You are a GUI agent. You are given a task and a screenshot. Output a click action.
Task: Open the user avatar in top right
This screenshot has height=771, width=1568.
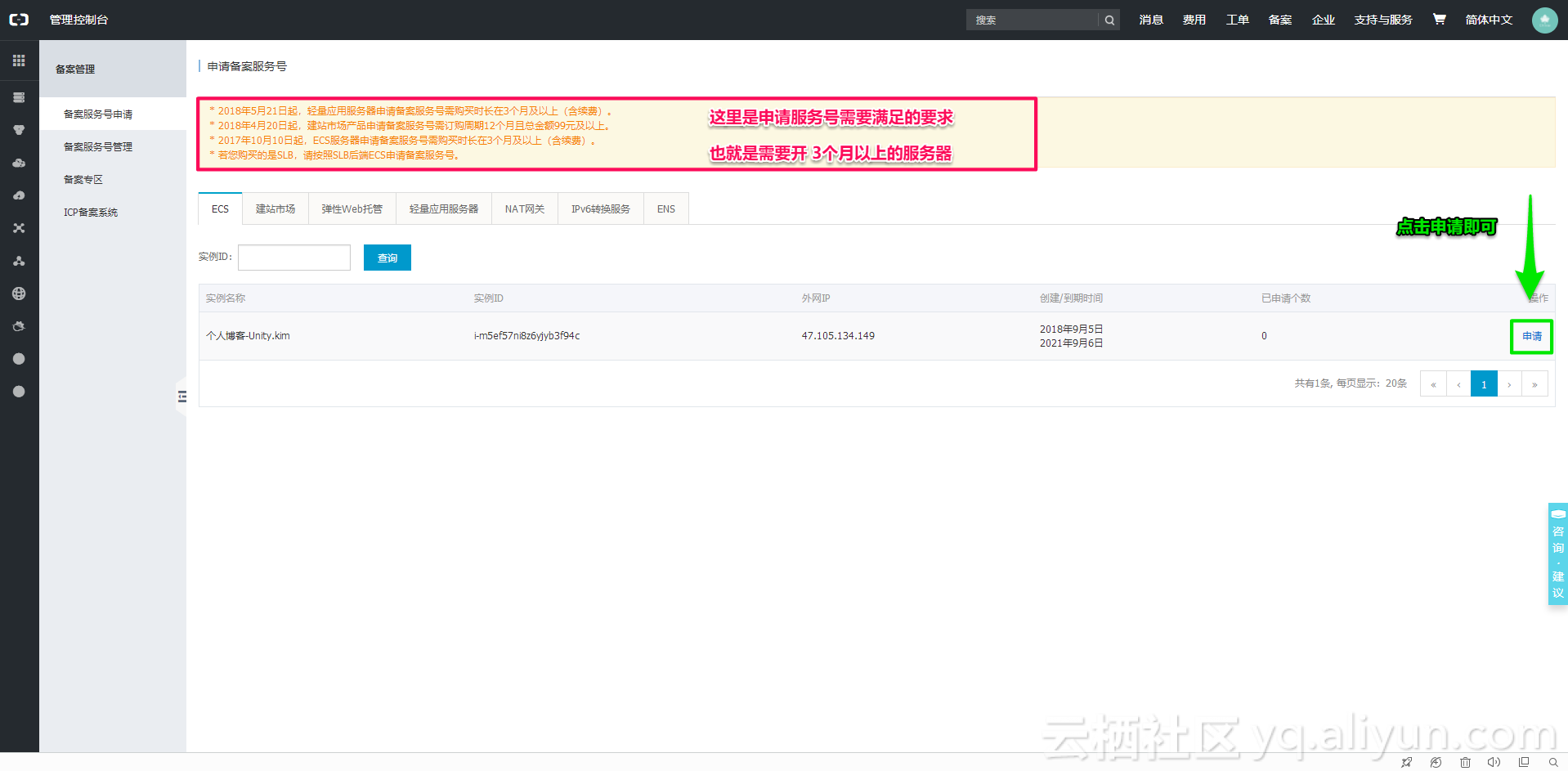pos(1543,20)
